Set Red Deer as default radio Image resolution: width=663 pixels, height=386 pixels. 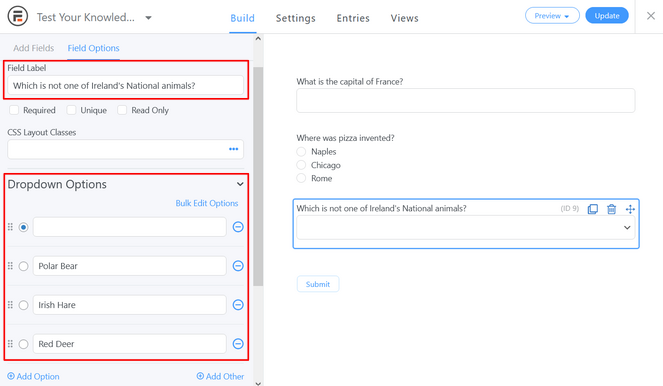coord(23,344)
